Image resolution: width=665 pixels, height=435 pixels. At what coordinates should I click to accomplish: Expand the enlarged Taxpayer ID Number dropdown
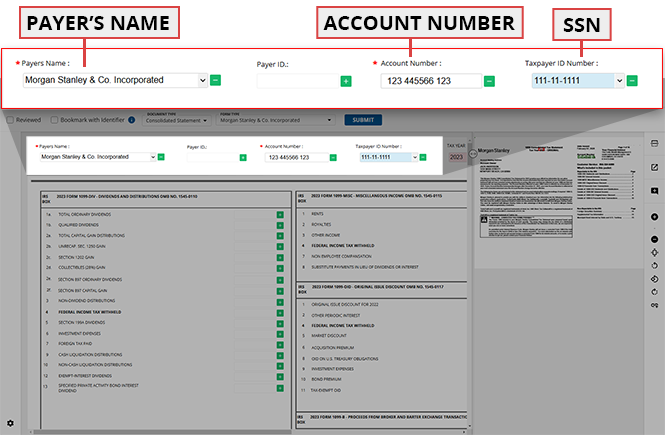[620, 81]
